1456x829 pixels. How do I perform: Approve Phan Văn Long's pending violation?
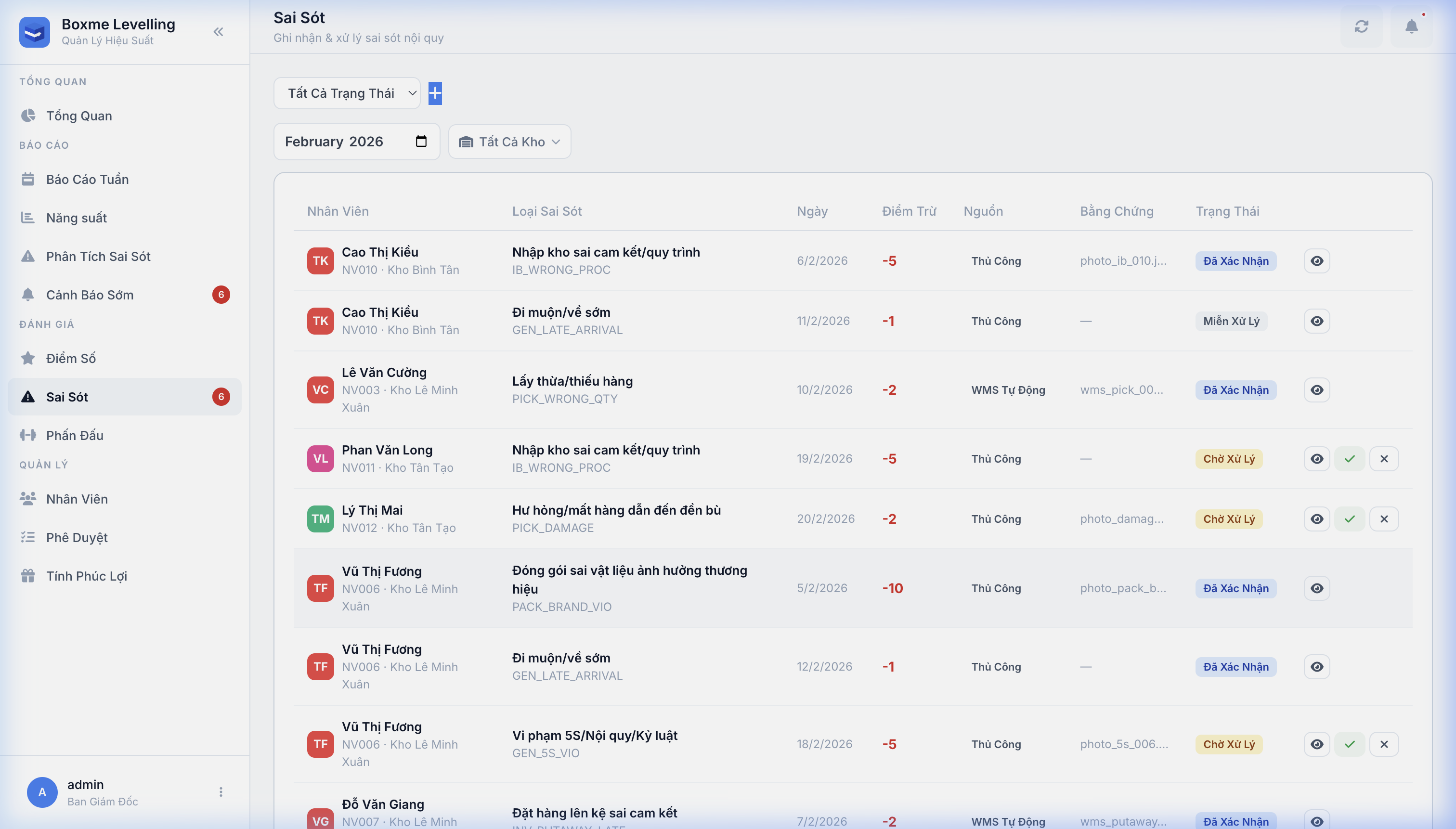[x=1350, y=459]
